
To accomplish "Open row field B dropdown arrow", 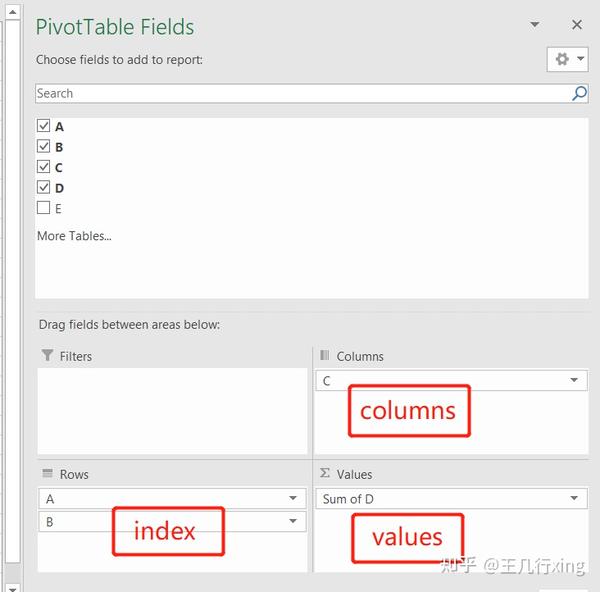I will pos(293,521).
